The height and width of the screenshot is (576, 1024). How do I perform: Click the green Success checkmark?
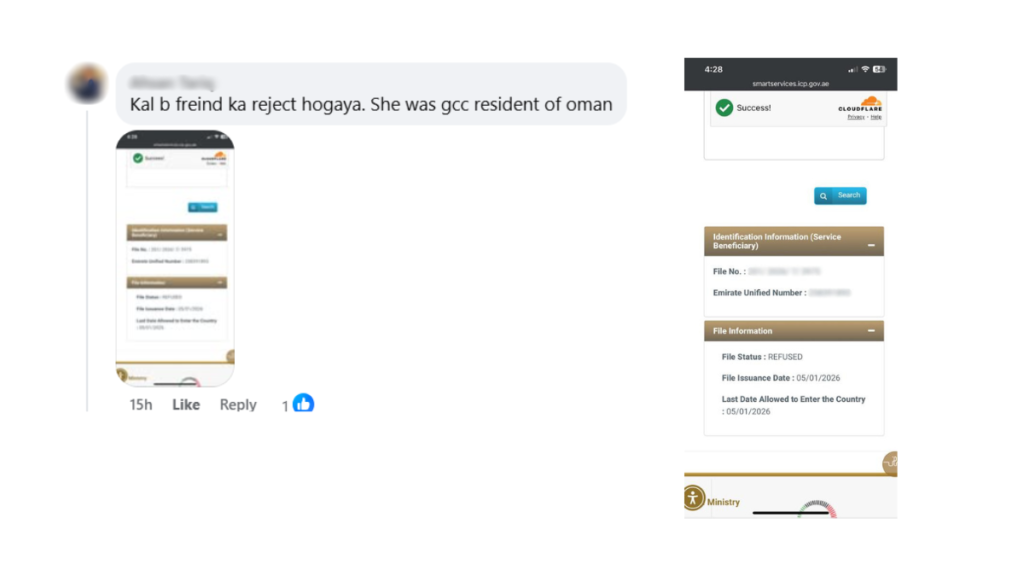point(724,107)
